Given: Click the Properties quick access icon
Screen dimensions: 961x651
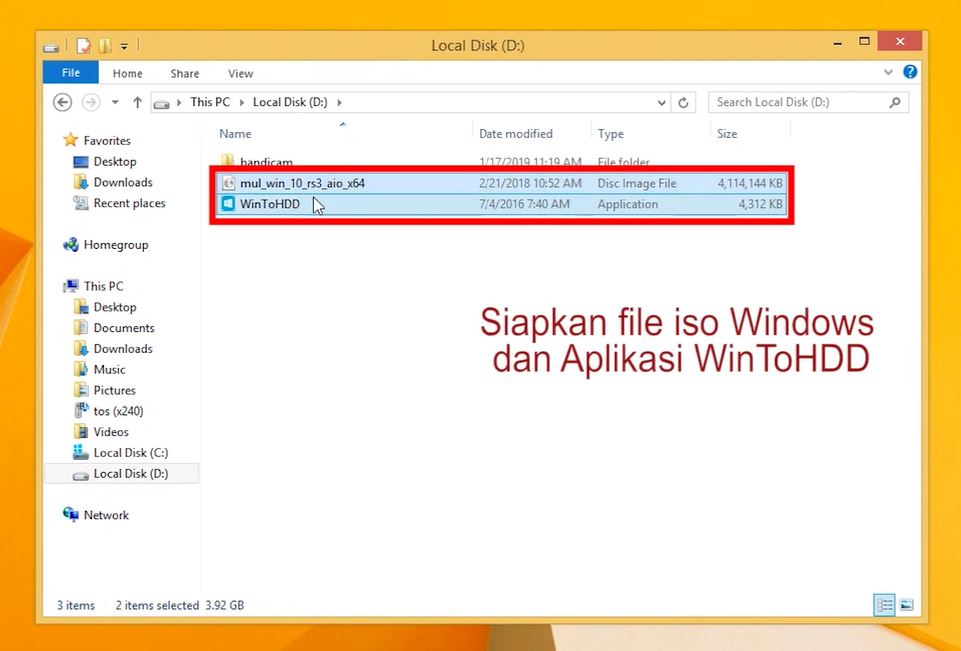Looking at the screenshot, I should (x=83, y=46).
